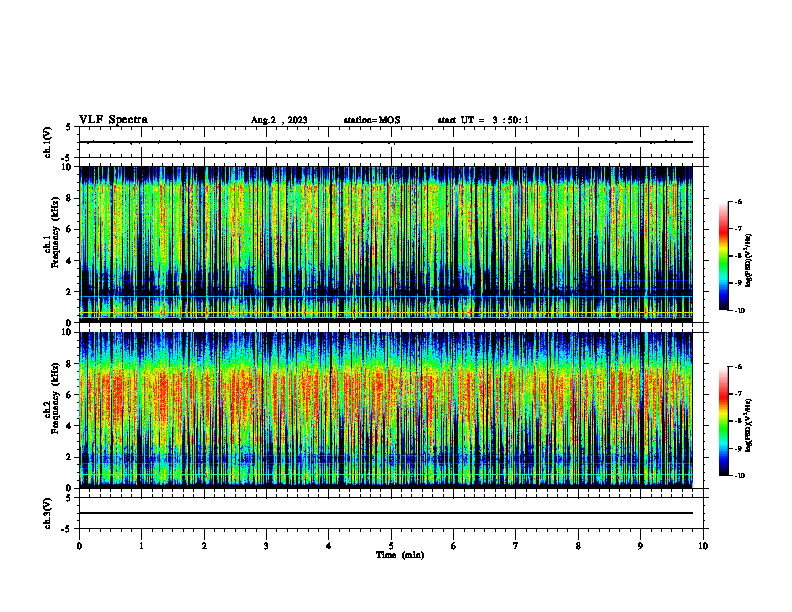Click the "-7" tick on ch.1 color bar
Image resolution: width=792 pixels, height=612 pixels.
(x=739, y=229)
